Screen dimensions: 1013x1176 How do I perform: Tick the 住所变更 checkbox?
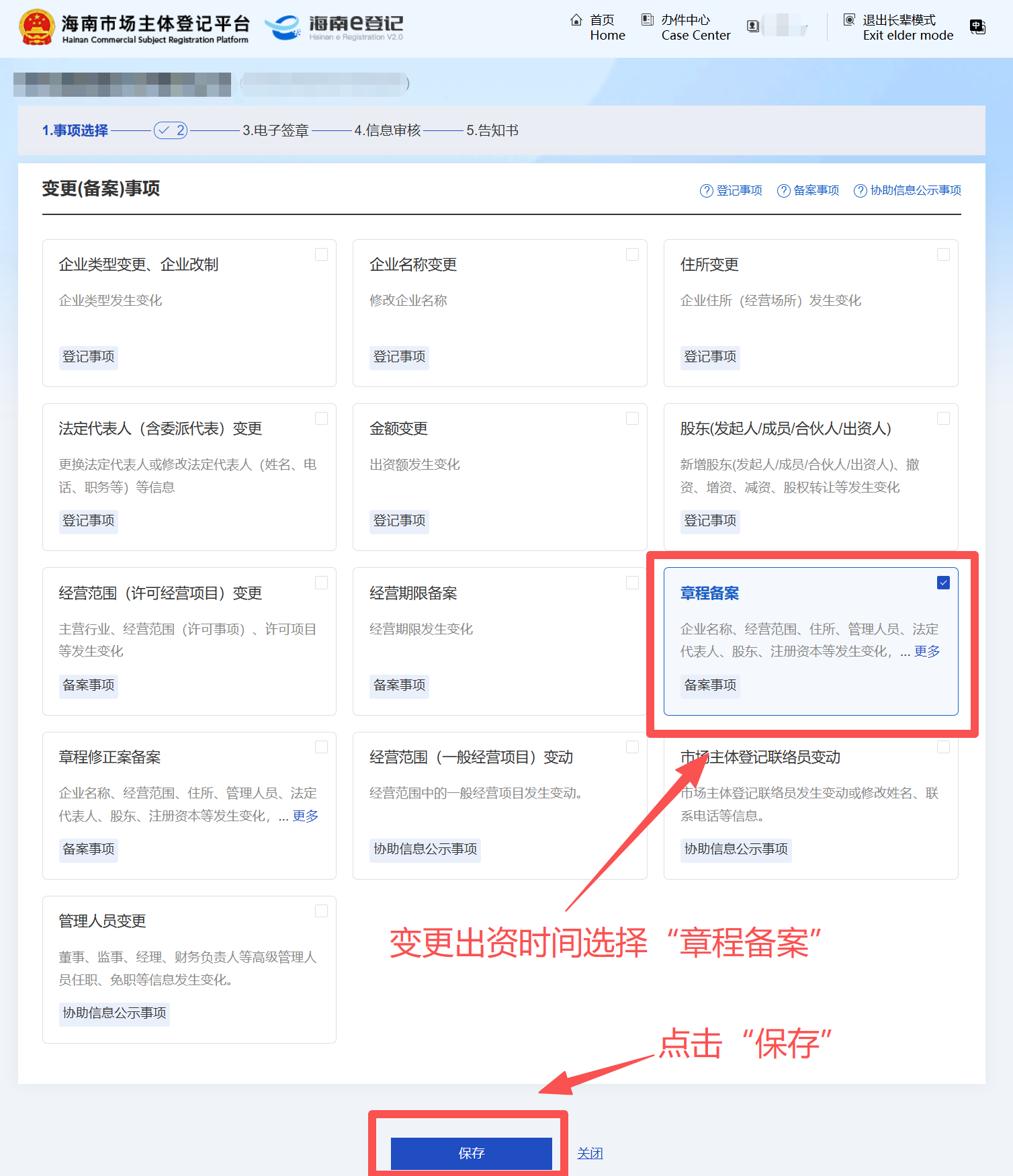(x=943, y=255)
